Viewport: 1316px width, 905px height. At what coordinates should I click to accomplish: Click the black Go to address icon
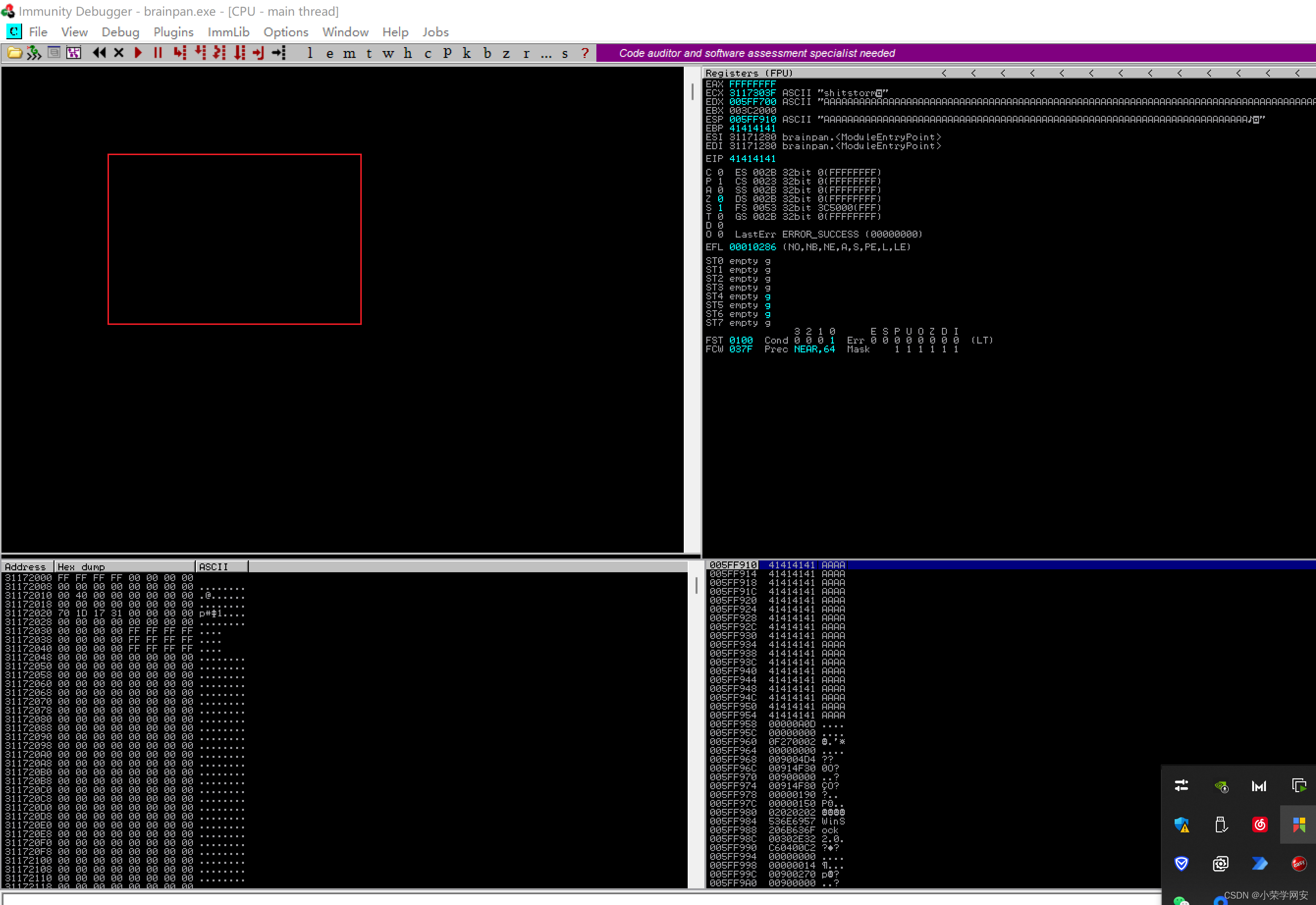279,53
